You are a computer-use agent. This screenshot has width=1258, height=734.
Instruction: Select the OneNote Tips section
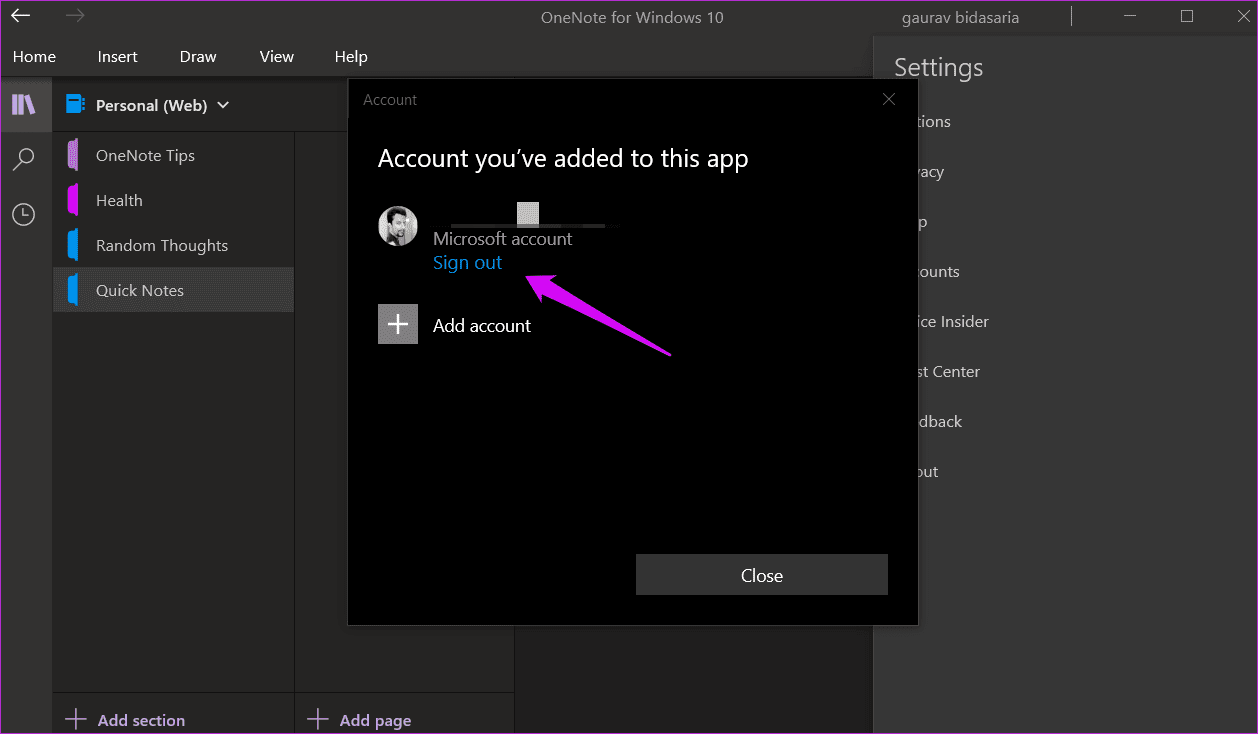[x=173, y=155]
